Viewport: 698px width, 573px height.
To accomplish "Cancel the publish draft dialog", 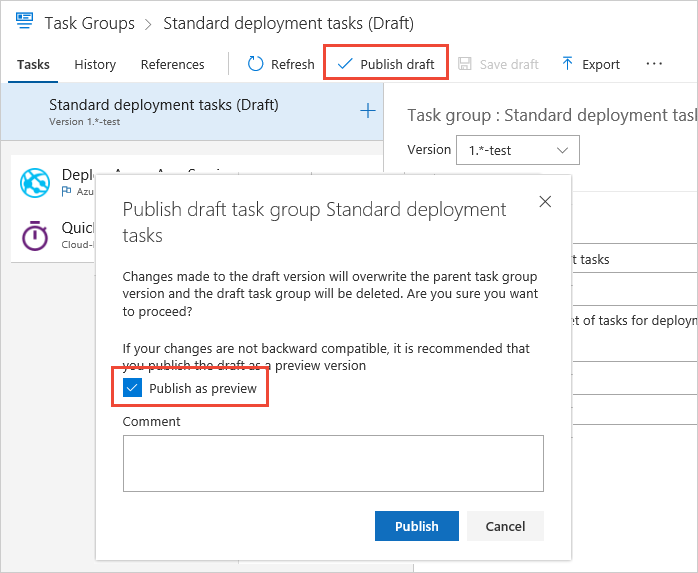I will coord(505,526).
